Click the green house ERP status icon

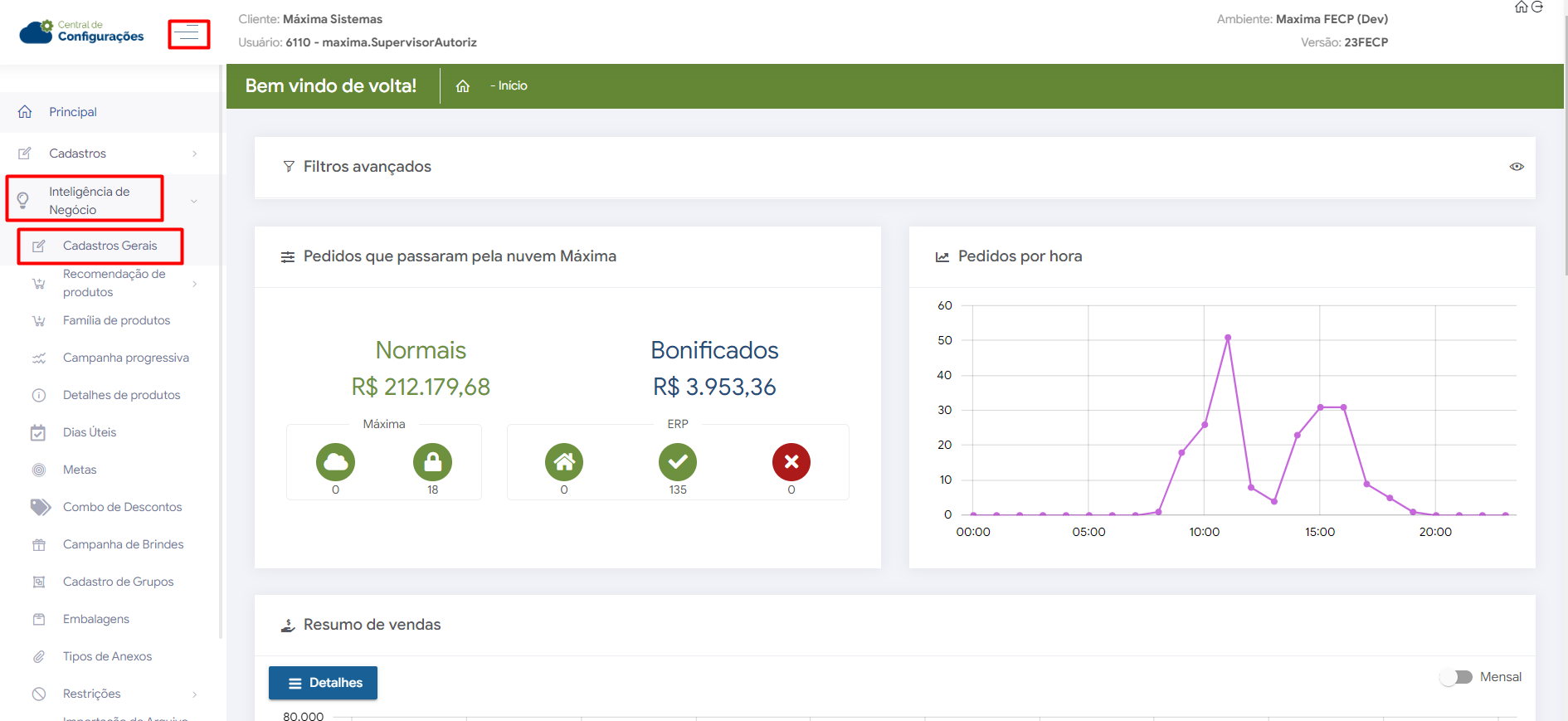(564, 462)
